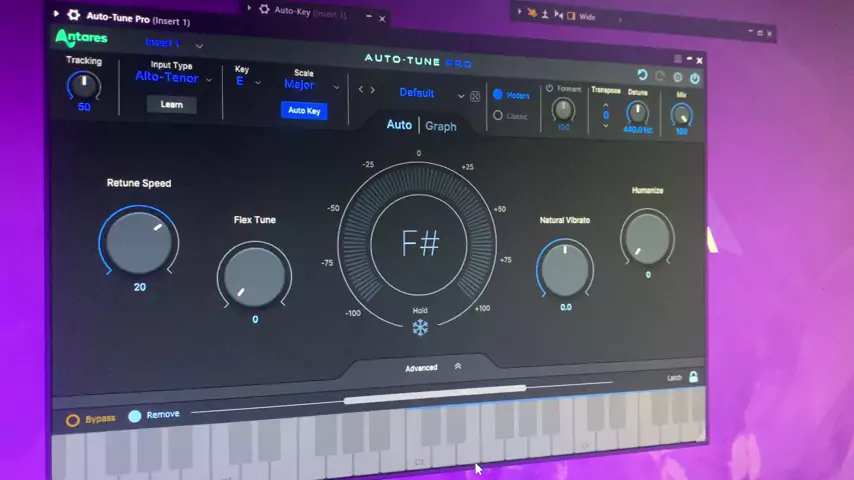Open Auto-Tune Pro settings gear

pos(678,77)
